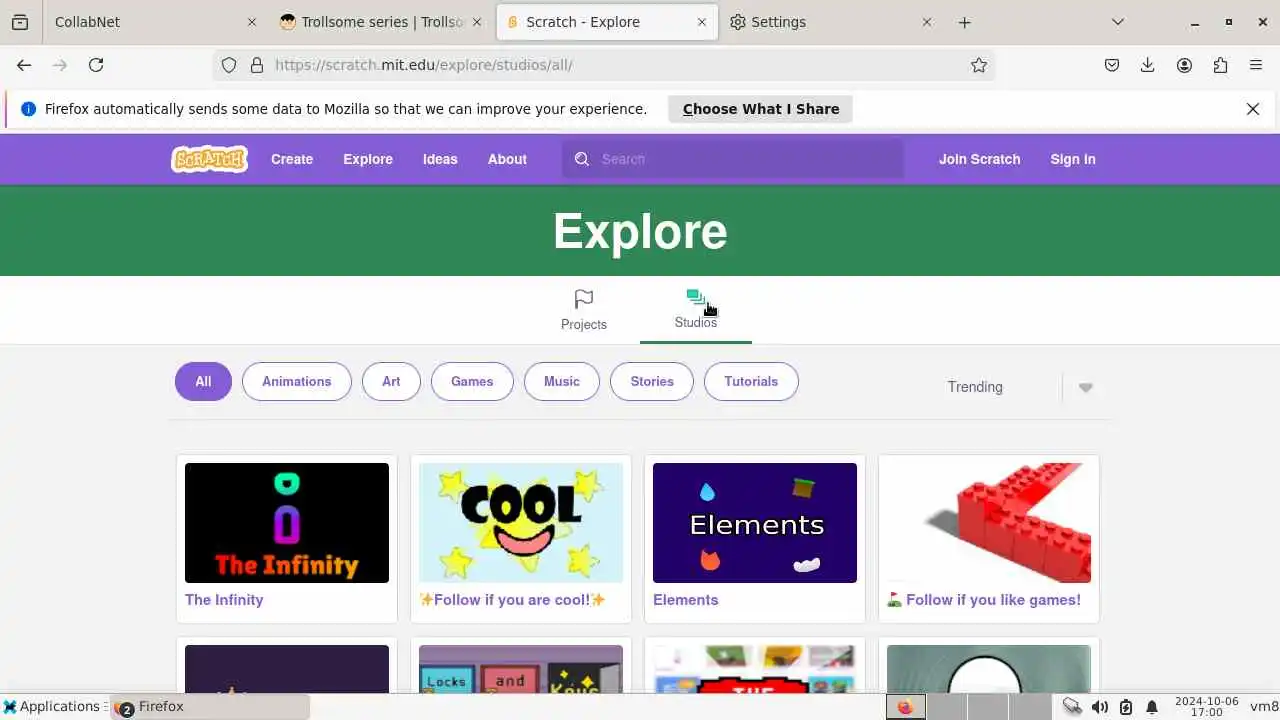Image resolution: width=1280 pixels, height=720 pixels.
Task: Select the Art category filter
Action: click(x=391, y=381)
